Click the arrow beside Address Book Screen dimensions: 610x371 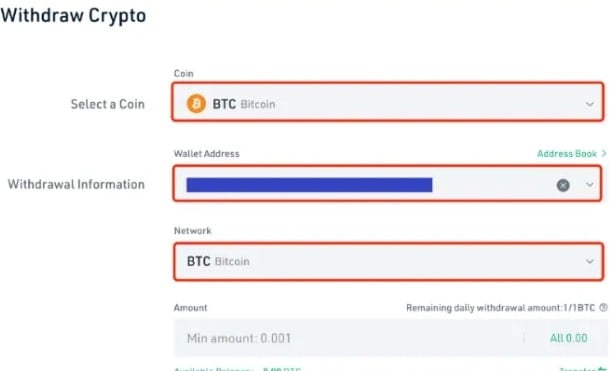click(604, 153)
